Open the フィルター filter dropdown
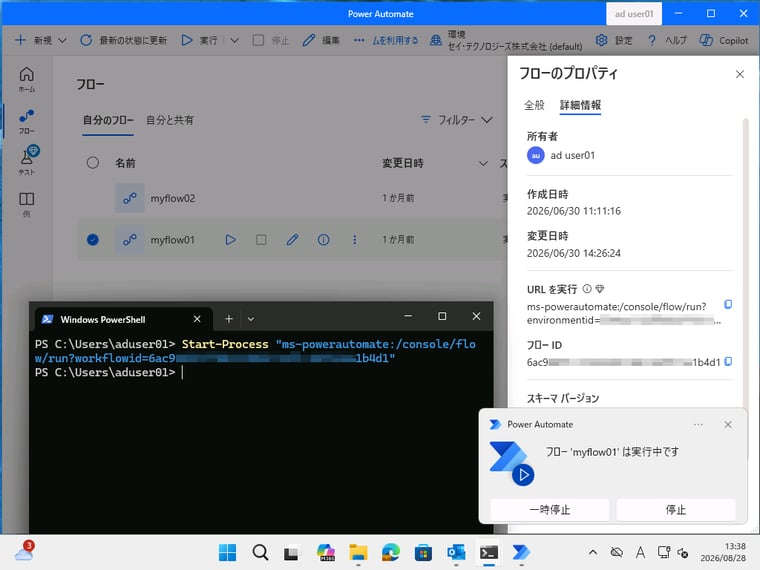This screenshot has width=760, height=570. [457, 120]
